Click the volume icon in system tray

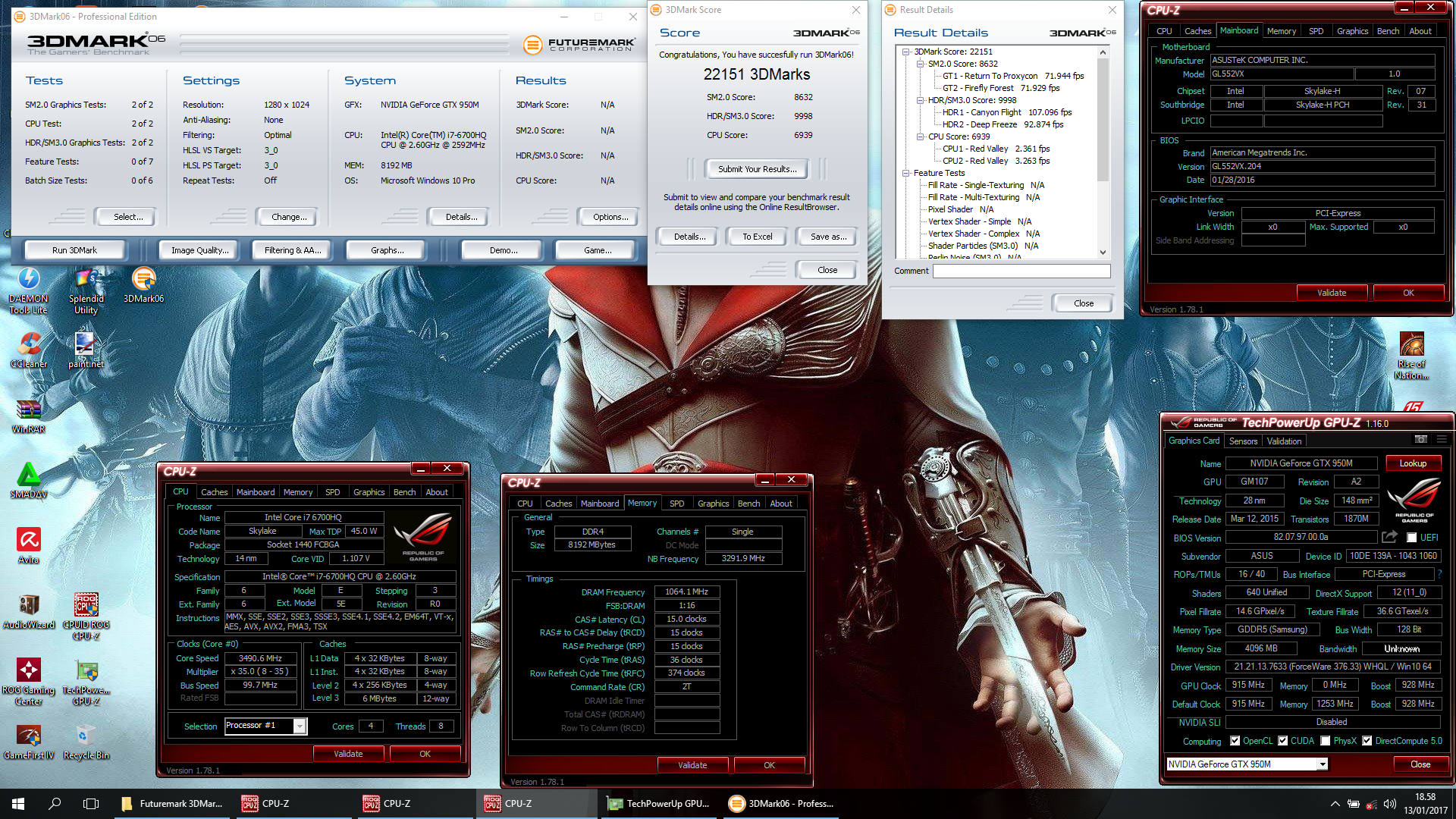click(x=1389, y=804)
